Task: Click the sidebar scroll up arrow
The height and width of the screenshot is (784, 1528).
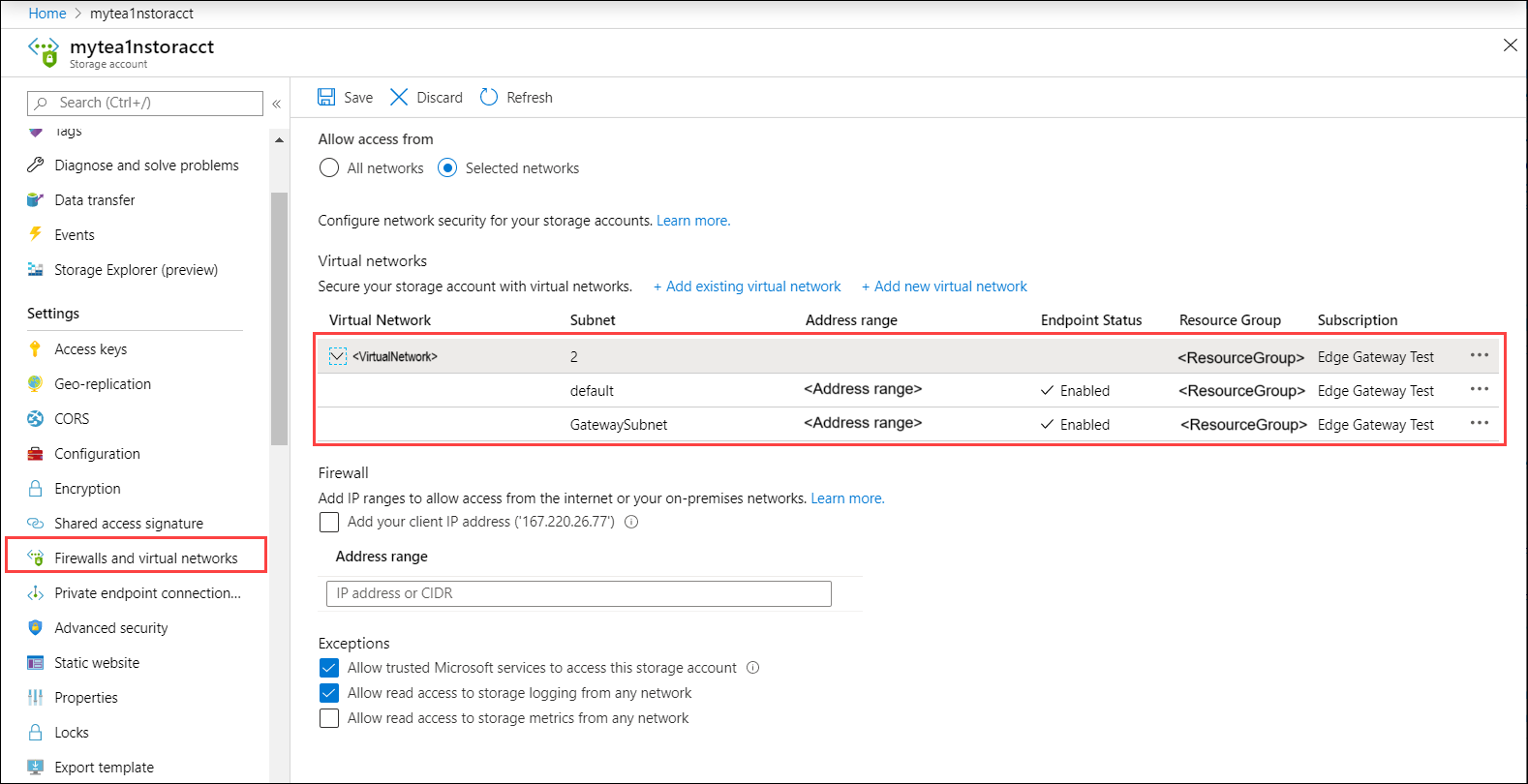Action: [280, 140]
